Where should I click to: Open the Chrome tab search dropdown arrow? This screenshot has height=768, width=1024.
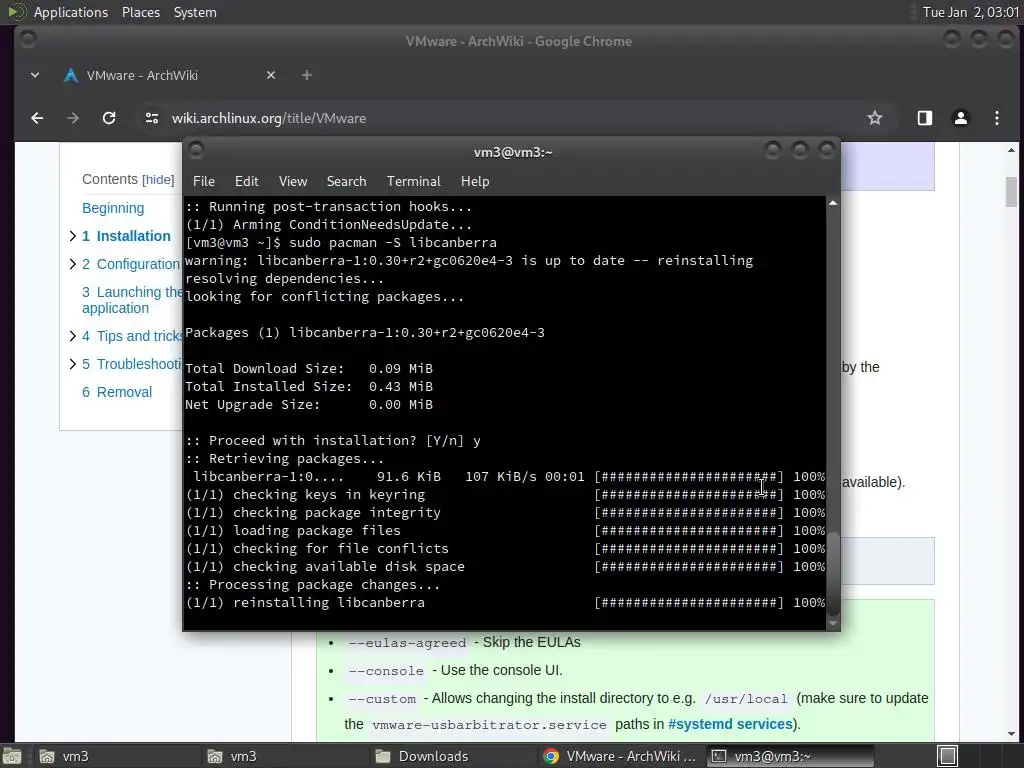click(x=35, y=75)
